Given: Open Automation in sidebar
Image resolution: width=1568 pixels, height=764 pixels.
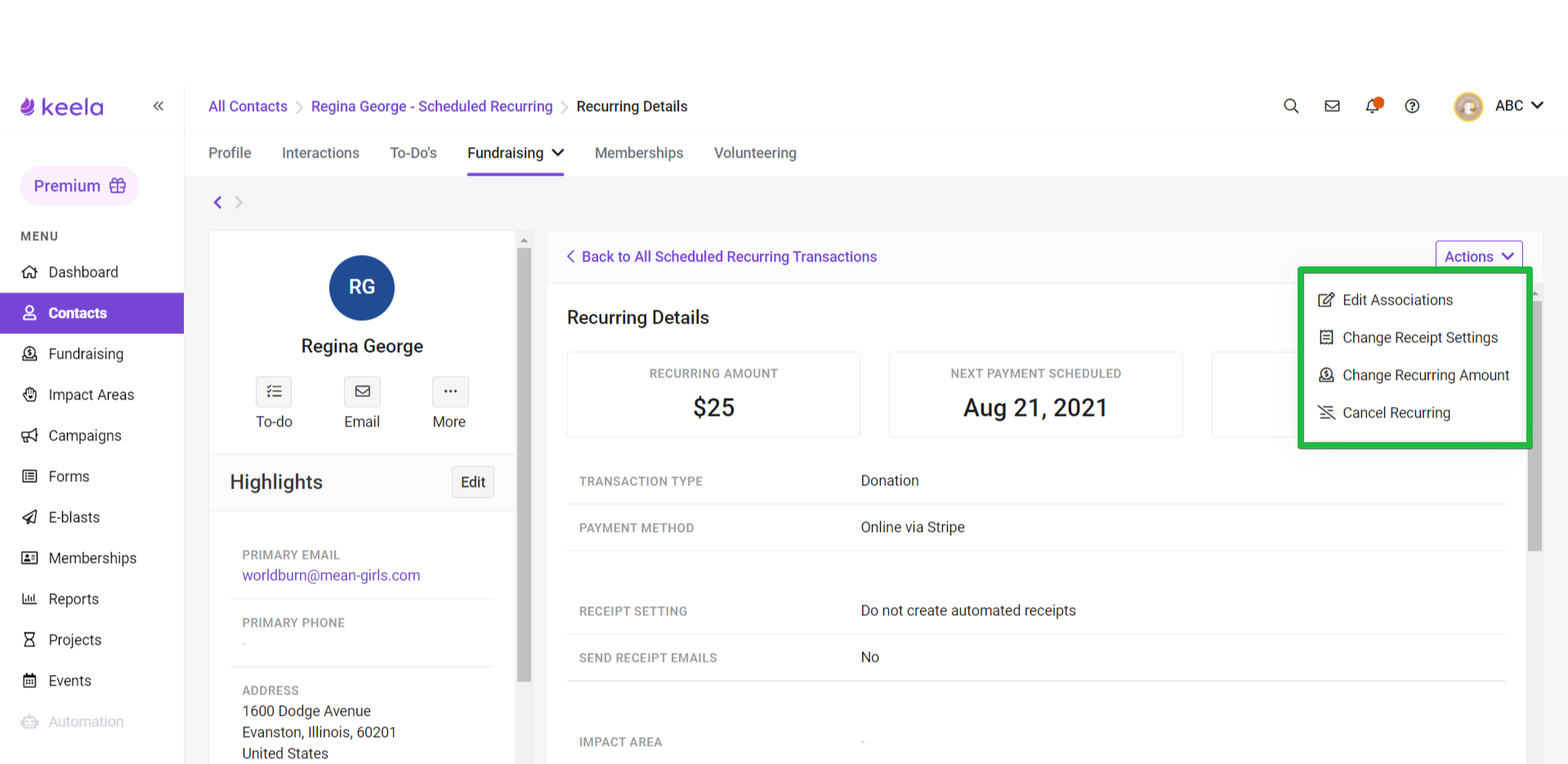Looking at the screenshot, I should (x=92, y=722).
